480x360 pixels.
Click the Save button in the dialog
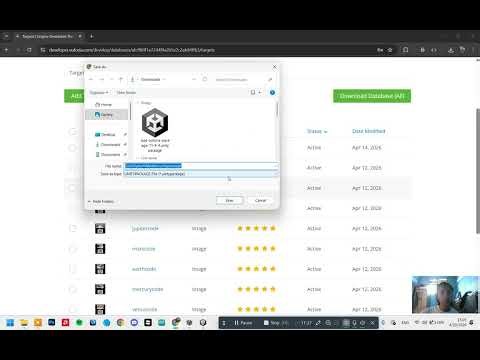coord(229,201)
